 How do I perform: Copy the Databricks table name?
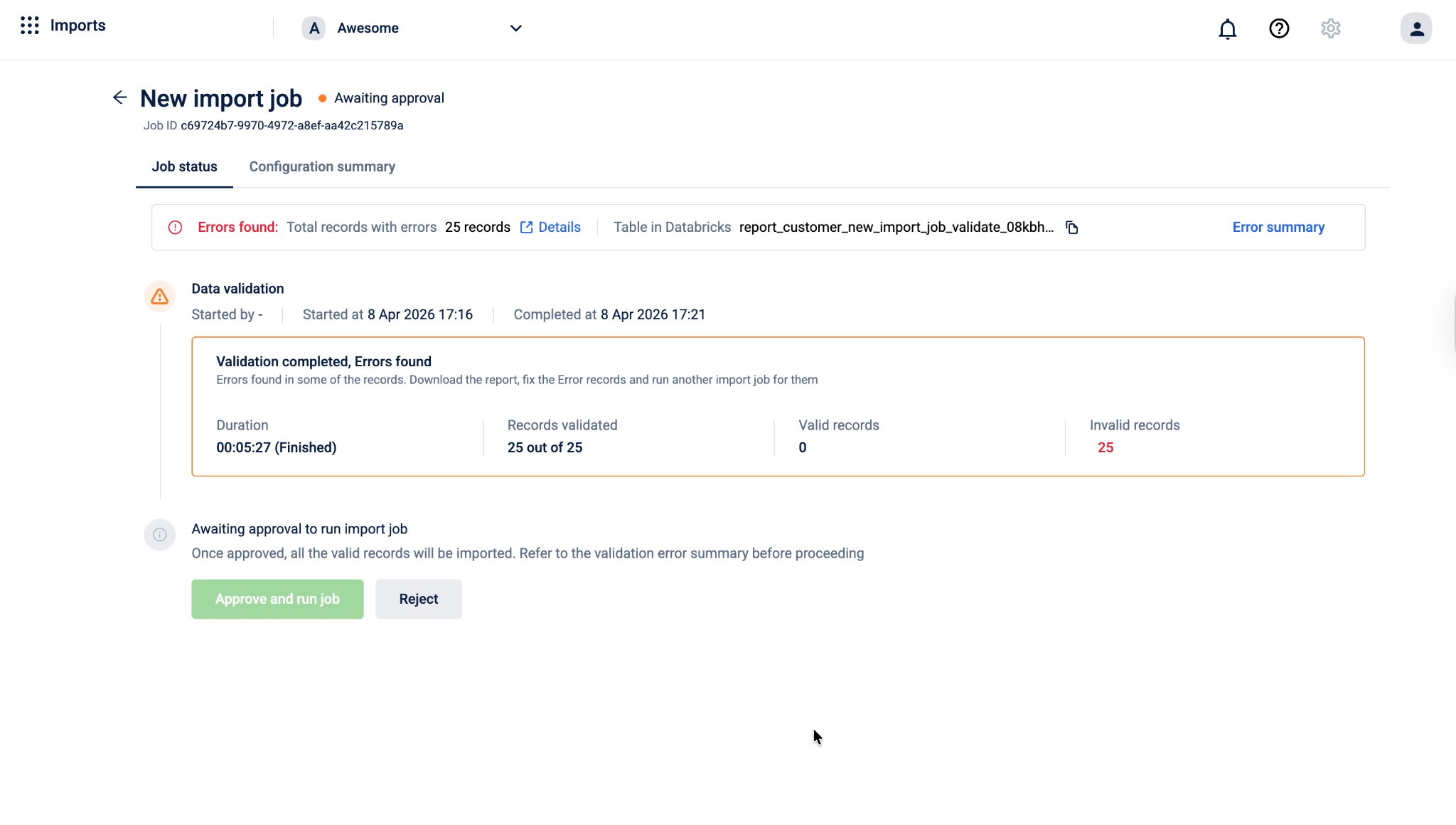[1071, 228]
